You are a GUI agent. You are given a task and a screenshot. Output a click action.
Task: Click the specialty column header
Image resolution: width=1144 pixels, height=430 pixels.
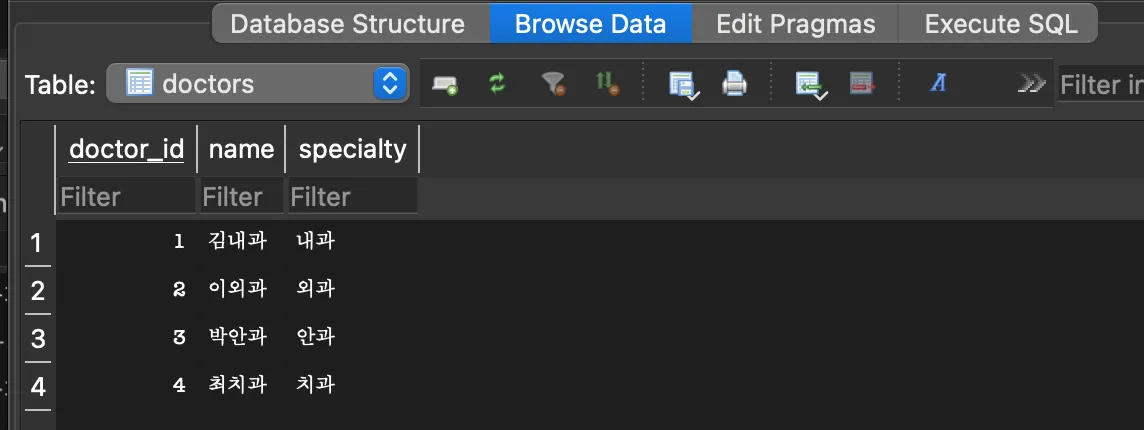[x=352, y=149]
